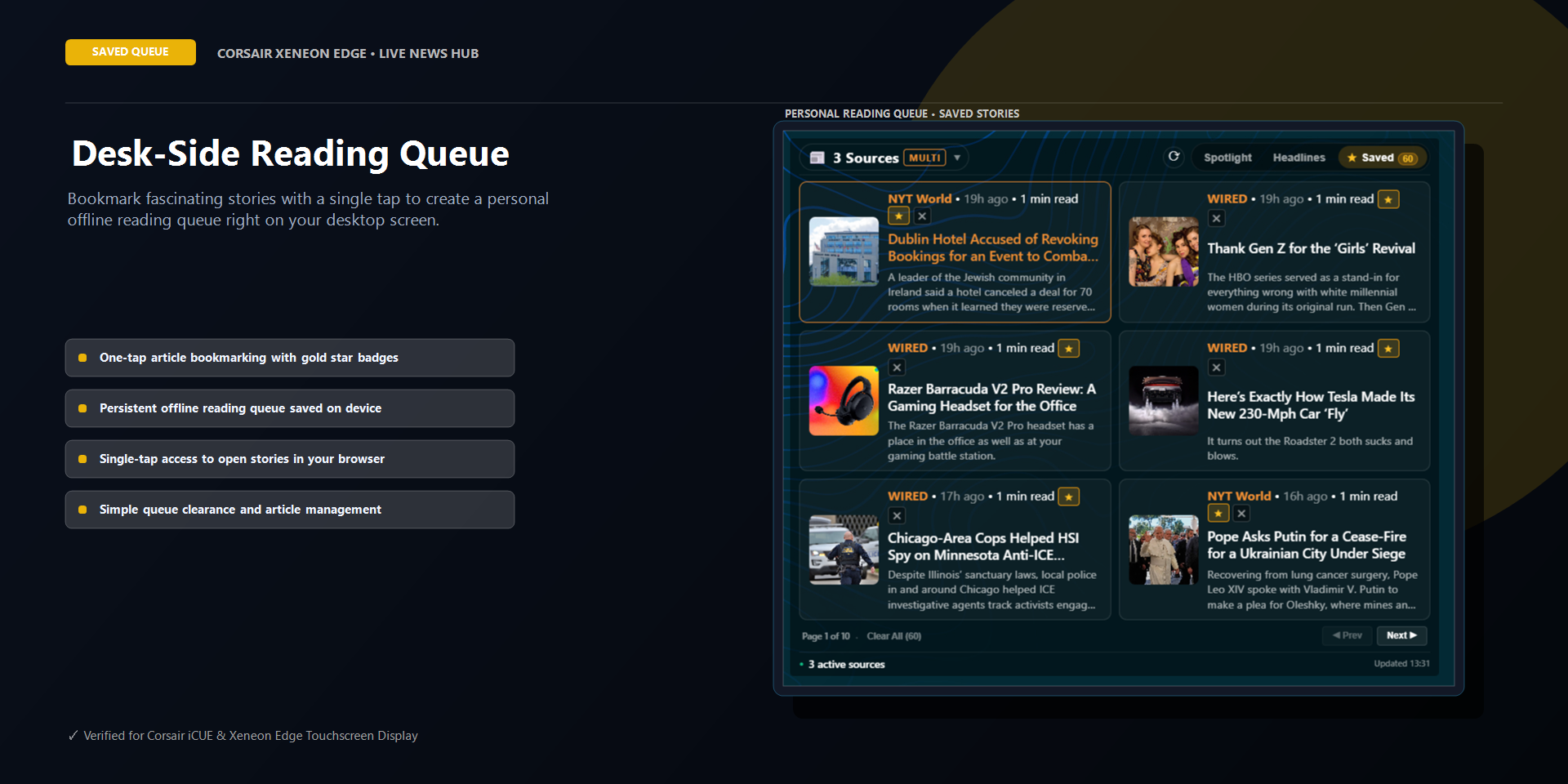Remove the Tesla Roadster story with X
Image resolution: width=1568 pixels, height=784 pixels.
point(1217,367)
